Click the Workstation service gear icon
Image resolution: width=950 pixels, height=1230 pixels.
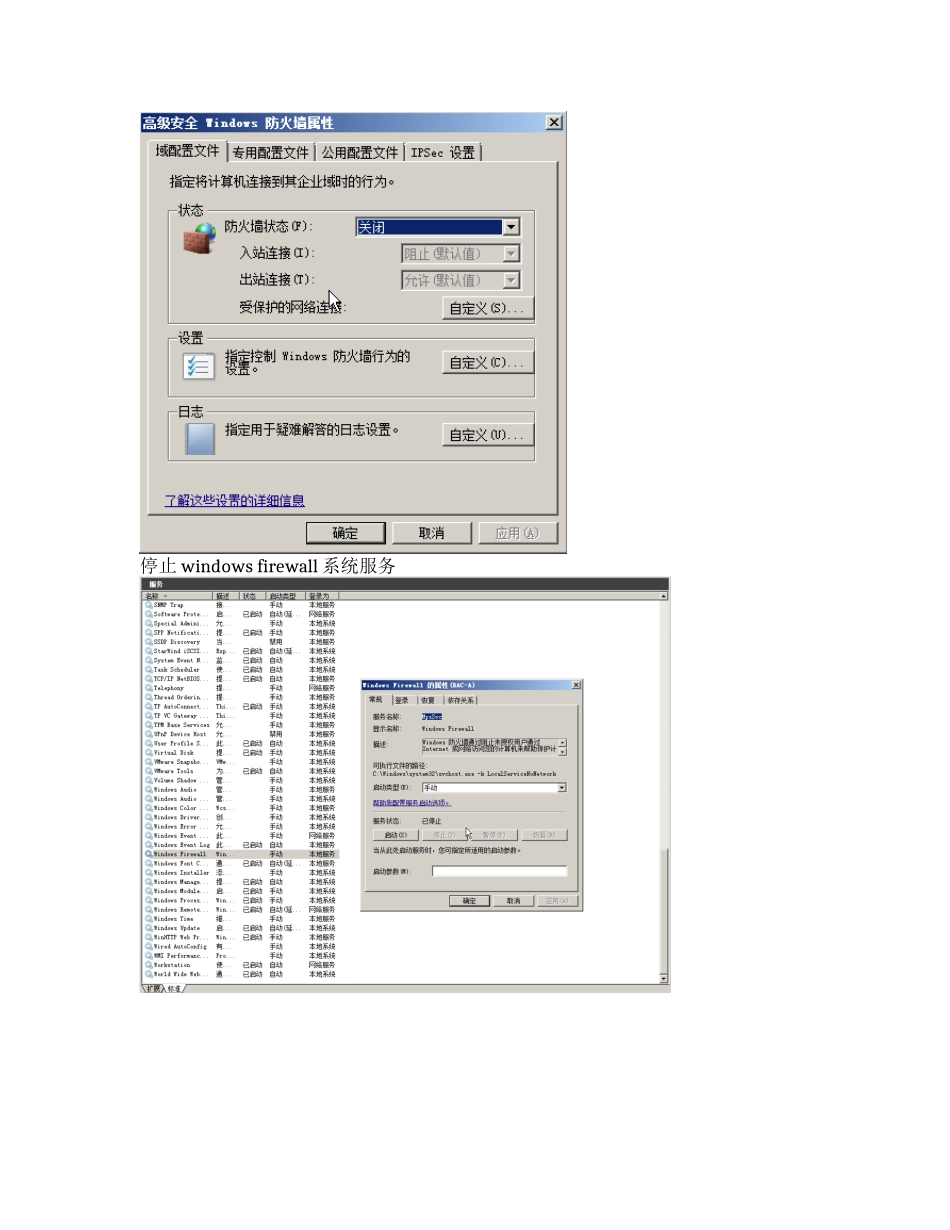coord(148,965)
